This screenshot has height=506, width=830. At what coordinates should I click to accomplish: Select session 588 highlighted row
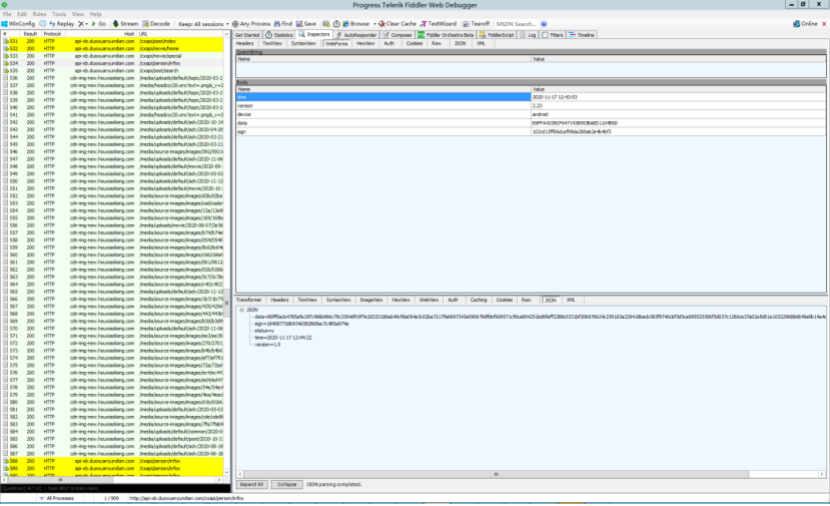112,462
